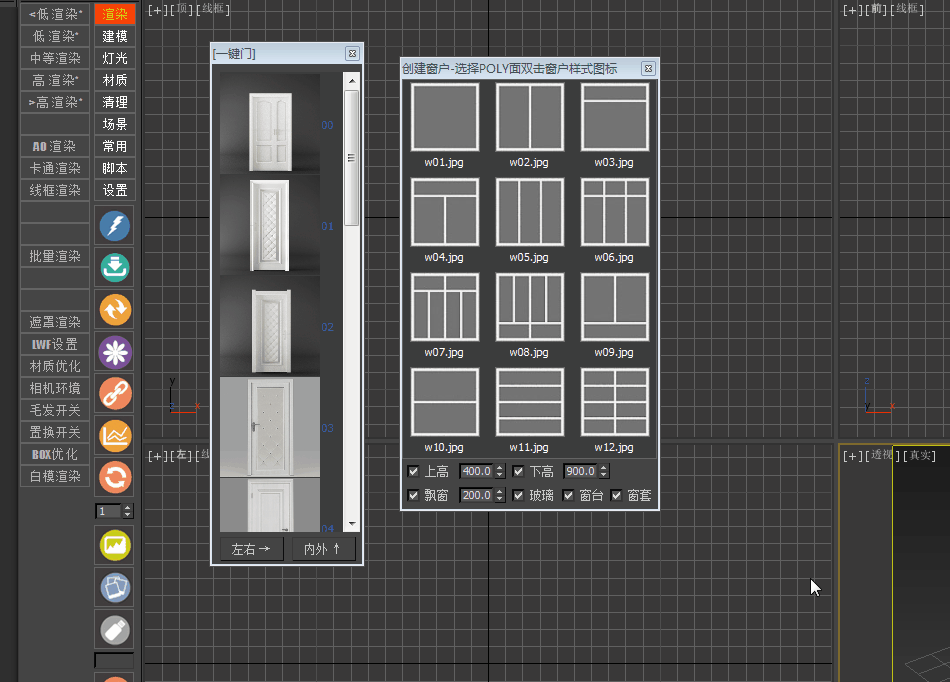Open the 材质 tab
Image resolution: width=950 pixels, height=682 pixels.
coord(114,80)
